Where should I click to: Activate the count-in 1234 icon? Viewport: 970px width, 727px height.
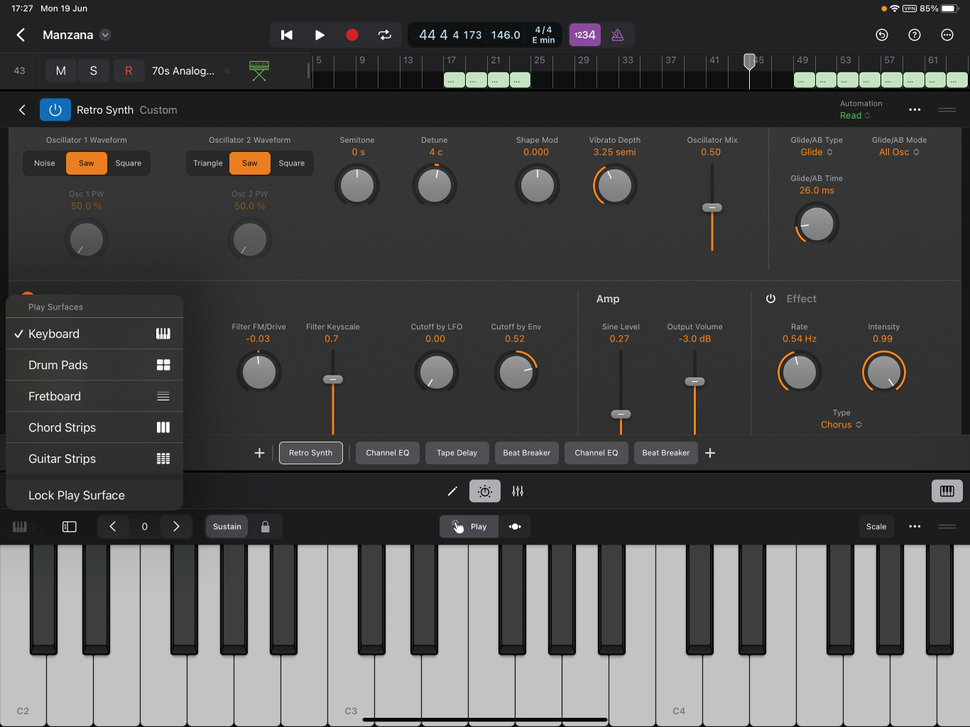point(584,33)
